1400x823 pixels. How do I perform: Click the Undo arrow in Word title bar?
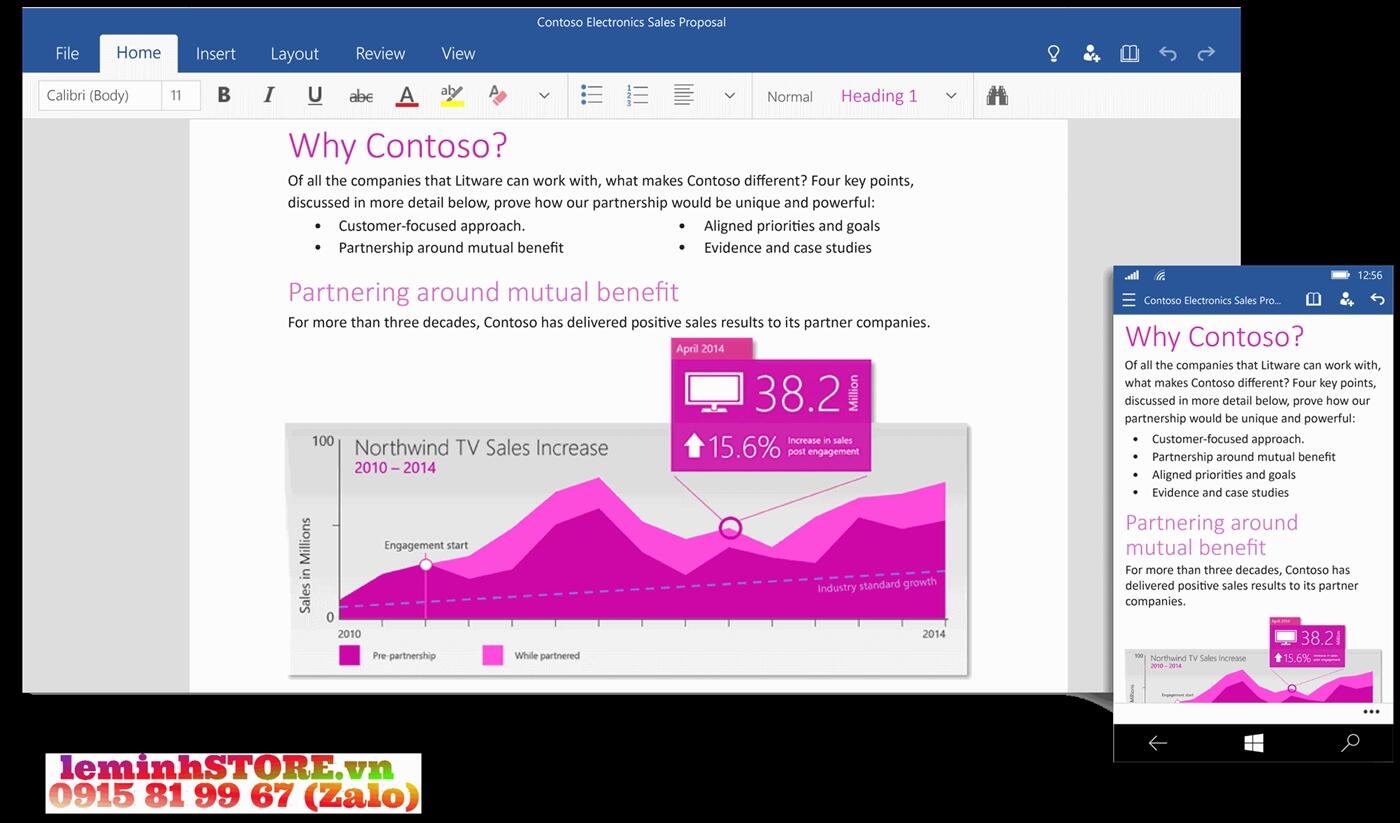coord(1167,53)
